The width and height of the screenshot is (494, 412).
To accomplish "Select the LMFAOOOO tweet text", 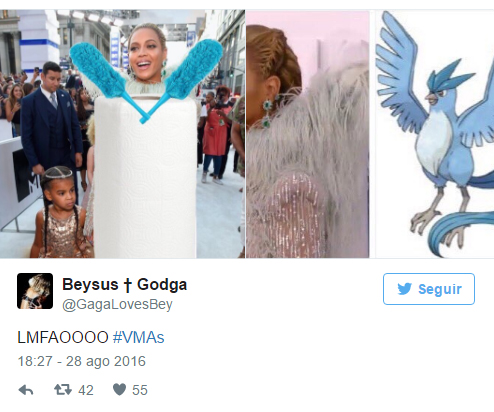I will click(x=63, y=337).
